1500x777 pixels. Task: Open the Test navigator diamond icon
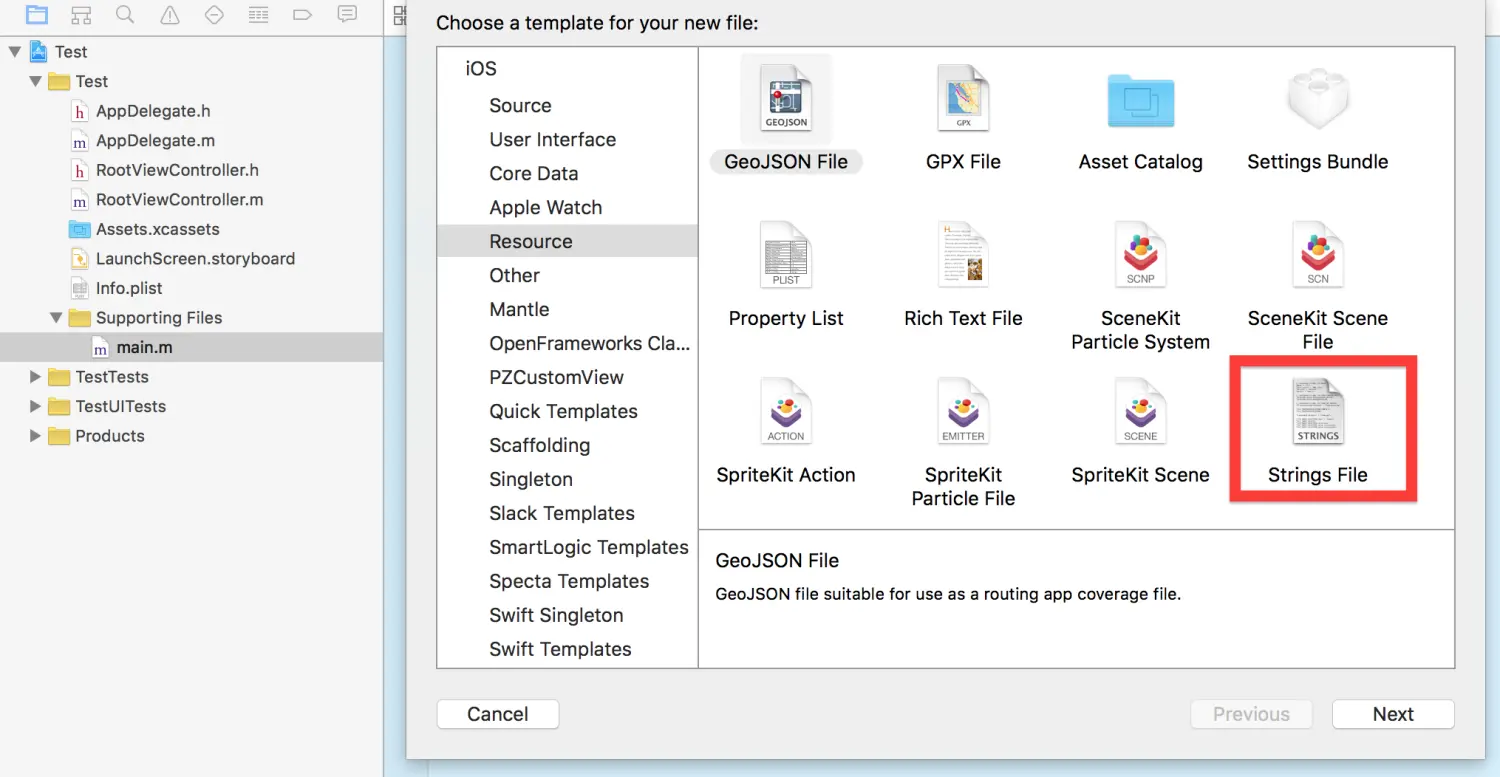click(x=214, y=14)
